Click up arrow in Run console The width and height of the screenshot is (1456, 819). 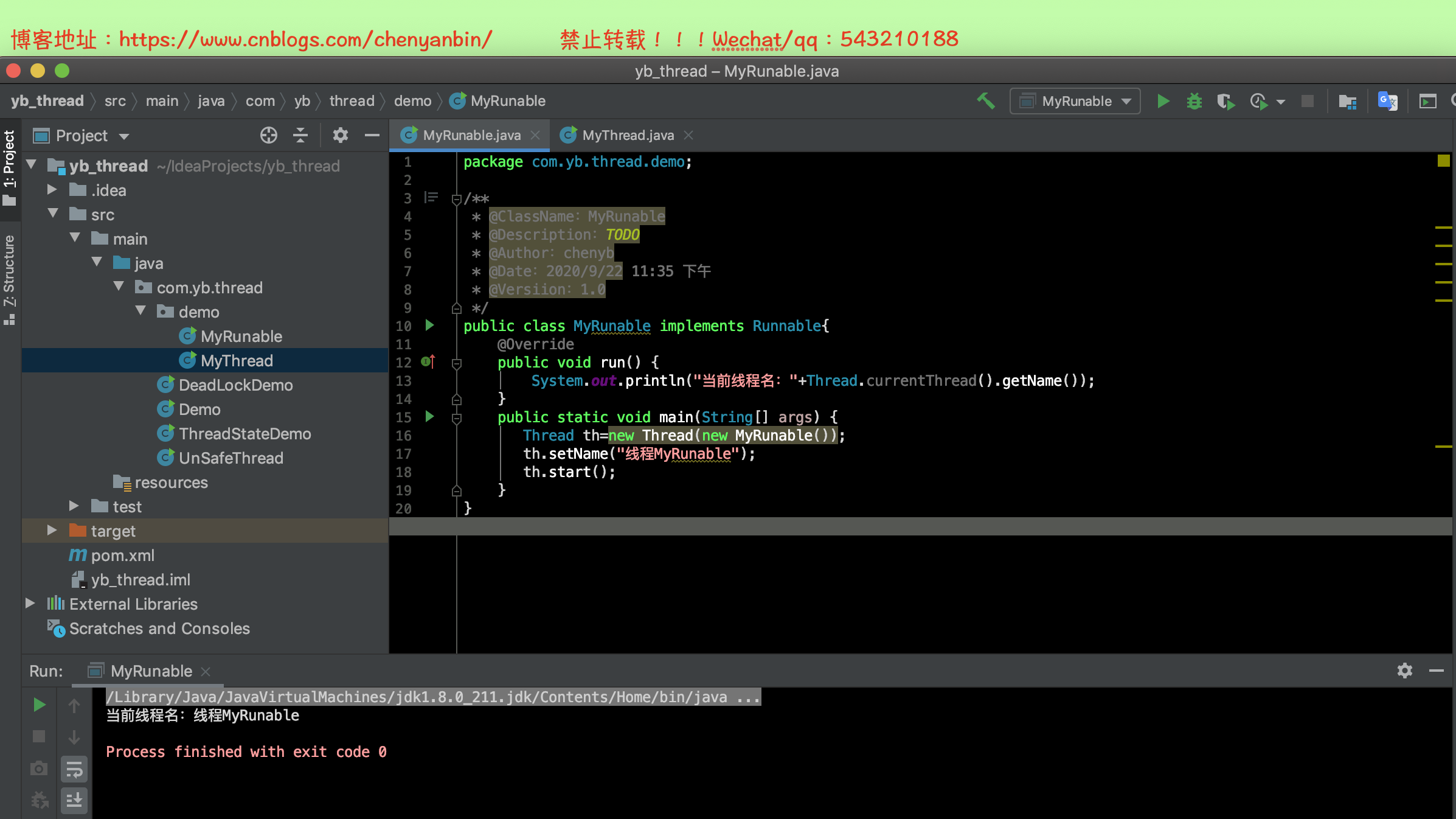point(74,705)
